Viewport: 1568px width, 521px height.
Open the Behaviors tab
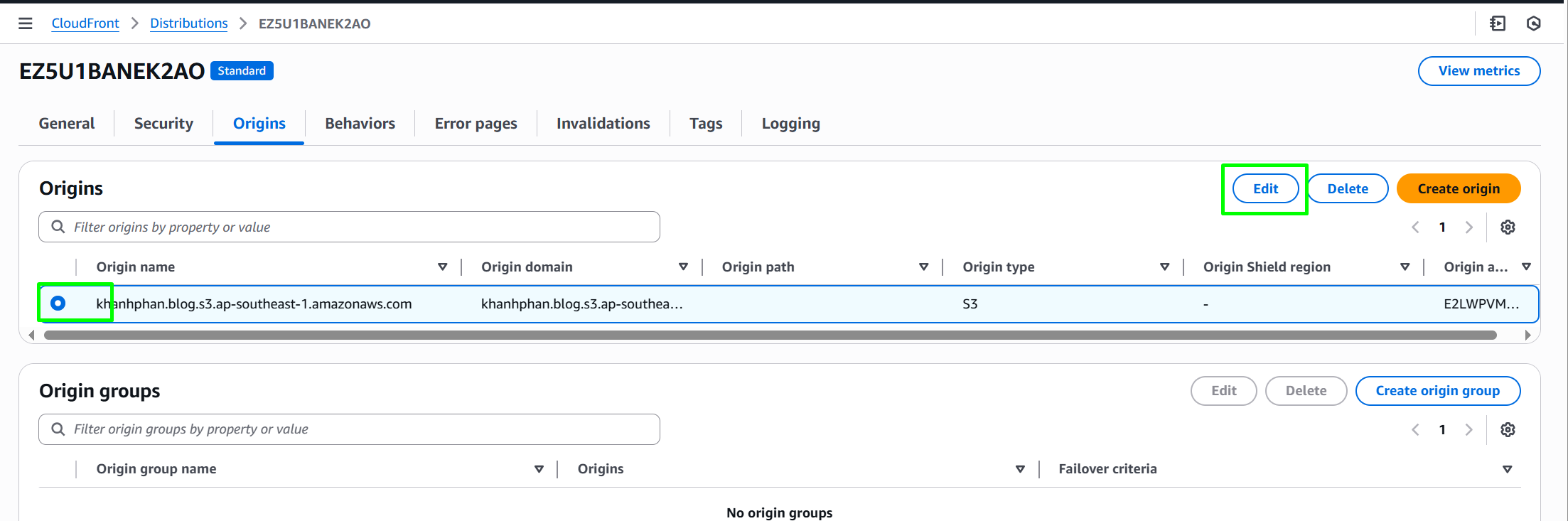pos(360,124)
